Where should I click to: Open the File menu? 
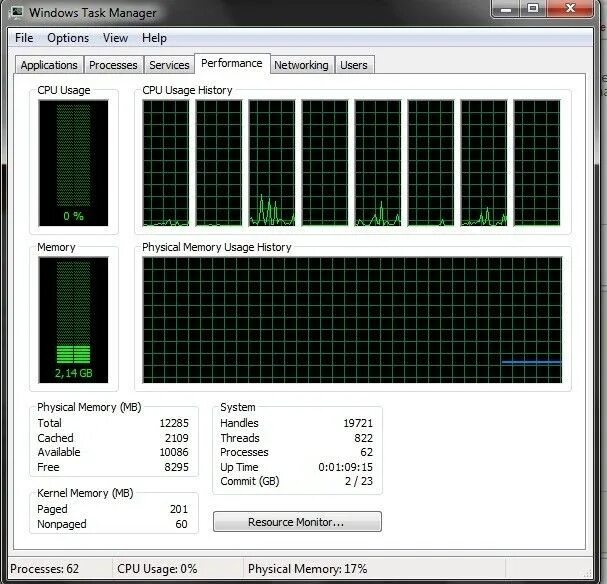[24, 38]
